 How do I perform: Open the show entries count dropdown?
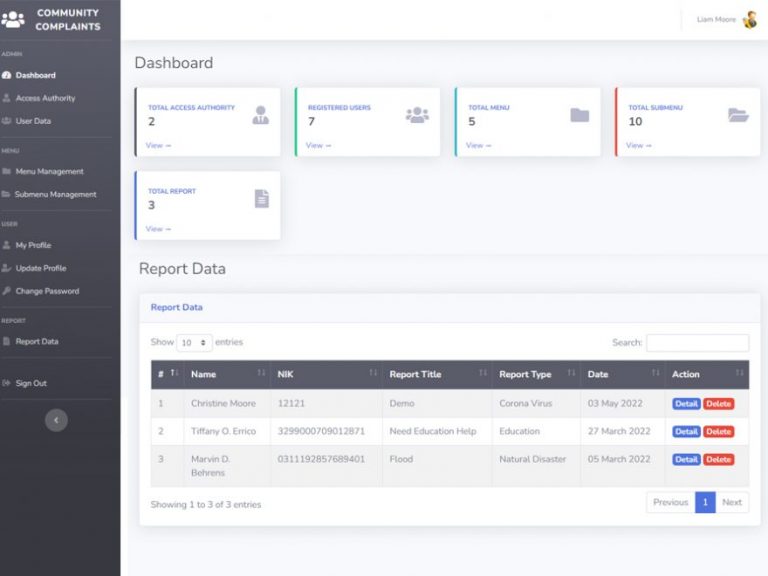194,342
